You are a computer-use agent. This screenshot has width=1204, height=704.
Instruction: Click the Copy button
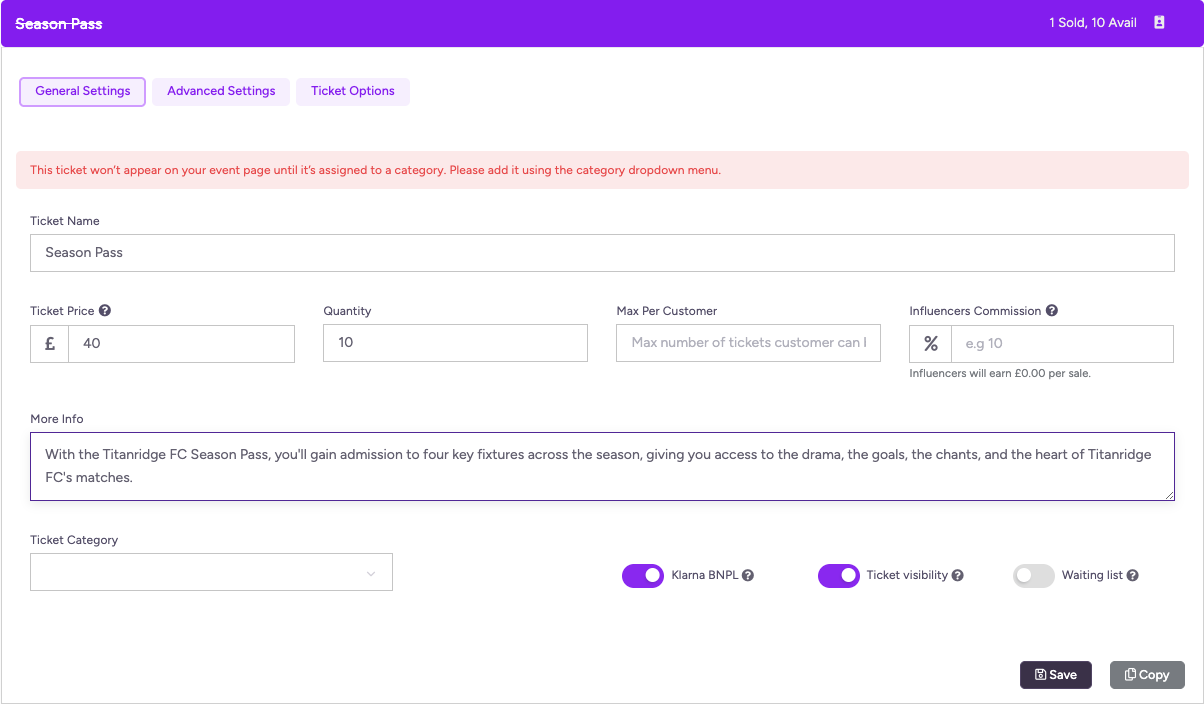[1146, 675]
